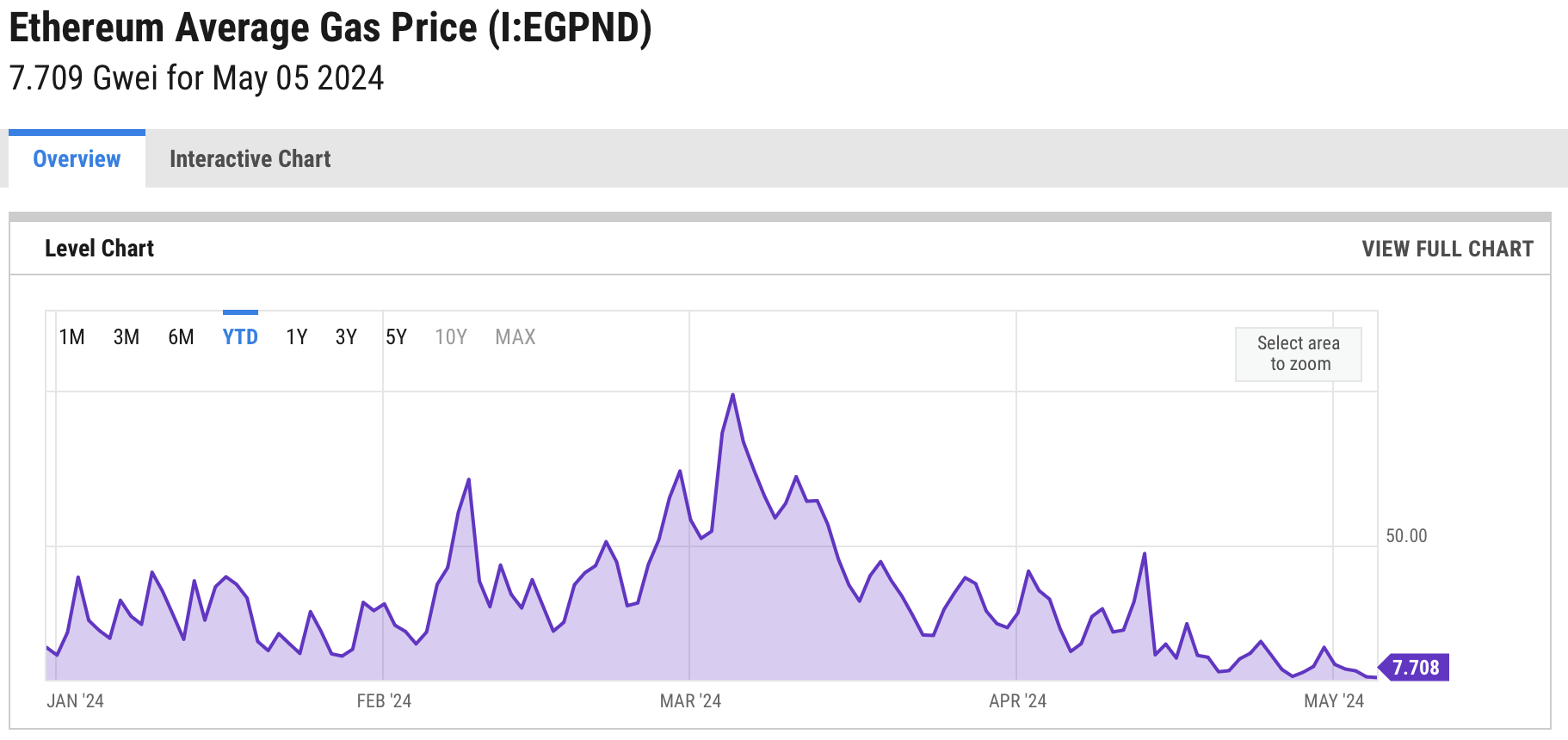1568x740 pixels.
Task: Choose the 3M range option
Action: [126, 337]
